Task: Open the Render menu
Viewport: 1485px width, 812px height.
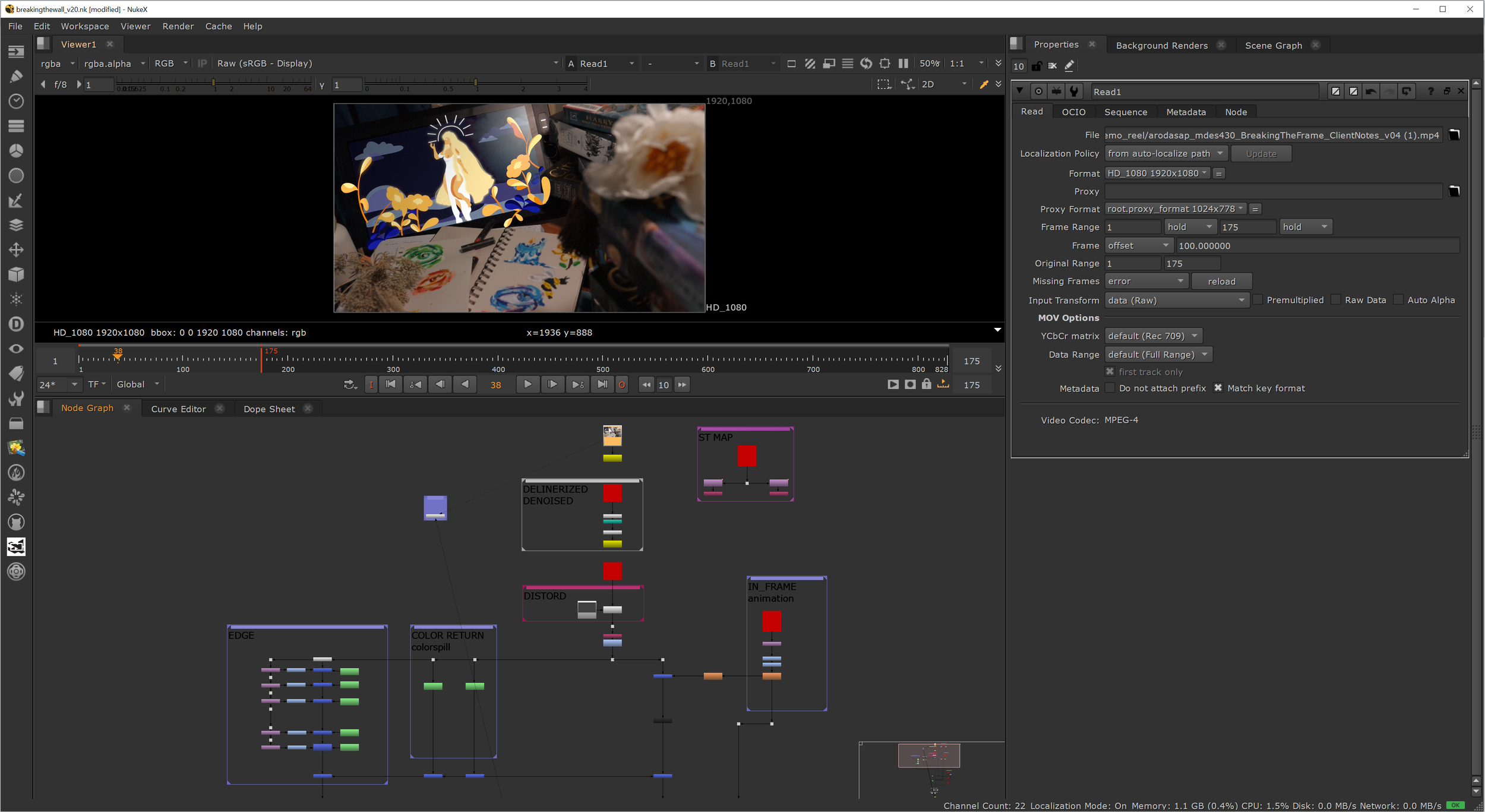Action: click(x=178, y=26)
